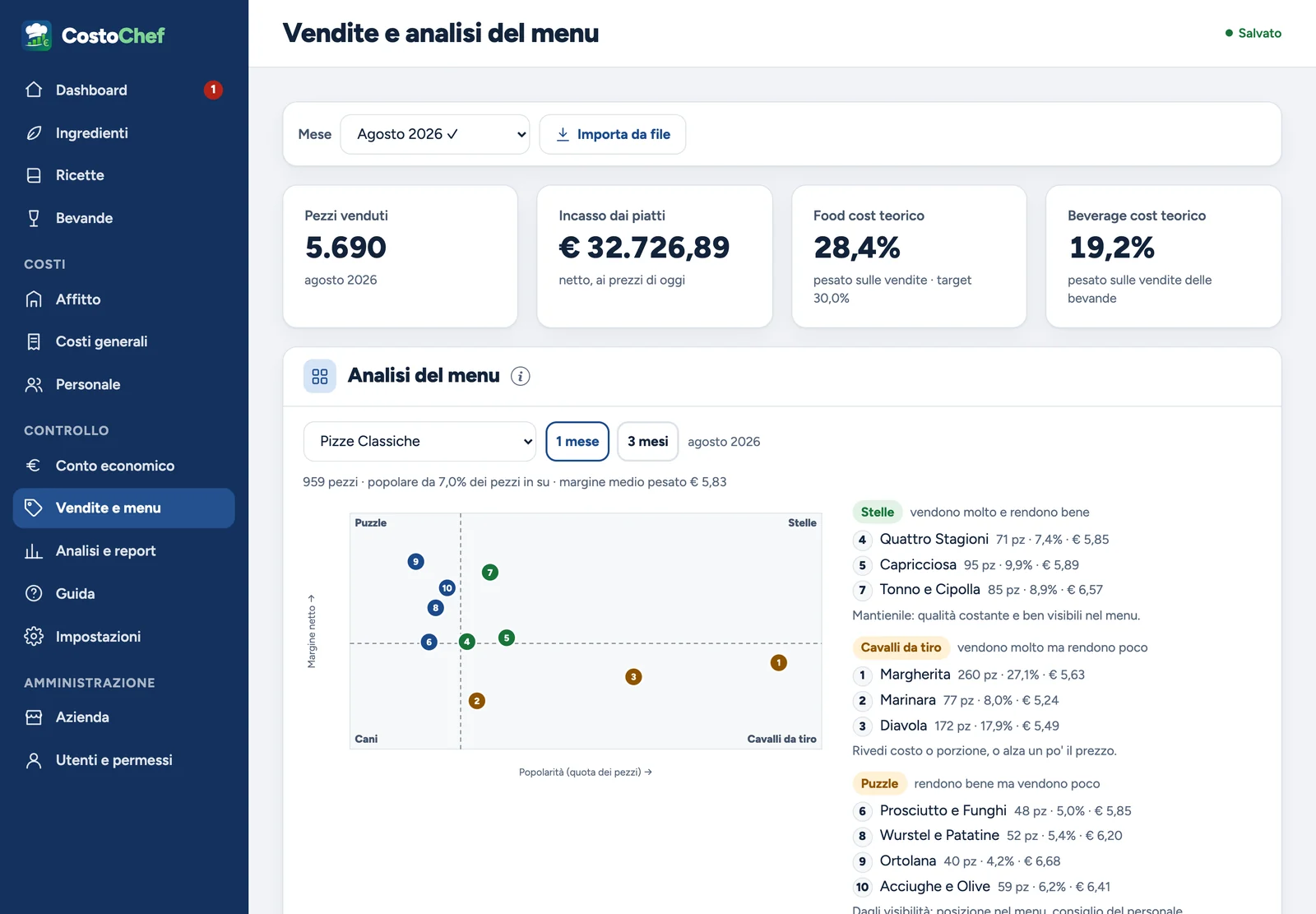Click the Affitto building icon
The height and width of the screenshot is (914, 1316).
coord(34,299)
